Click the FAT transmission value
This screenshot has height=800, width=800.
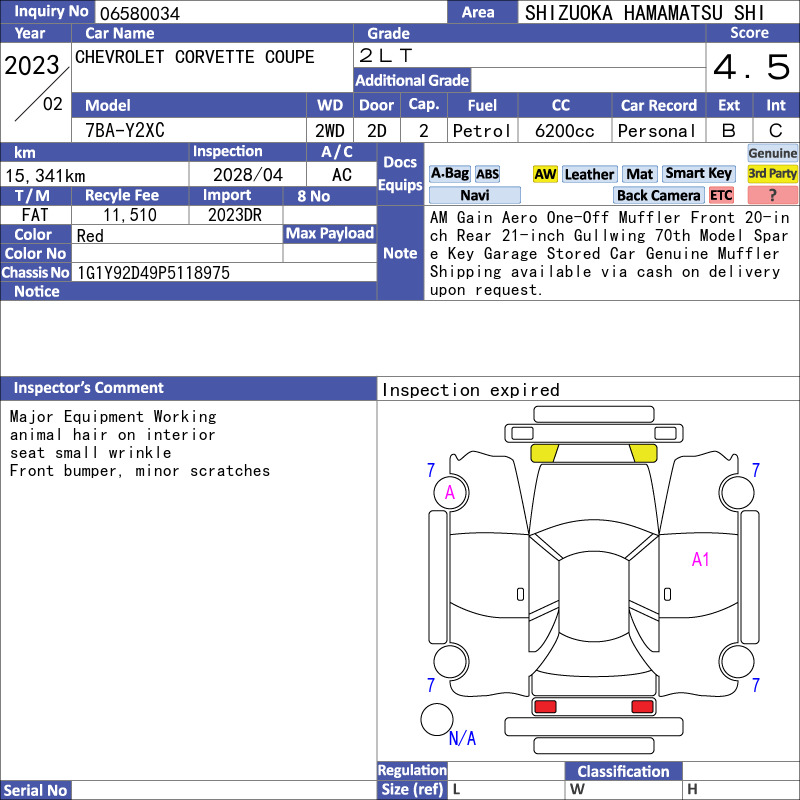(x=35, y=215)
